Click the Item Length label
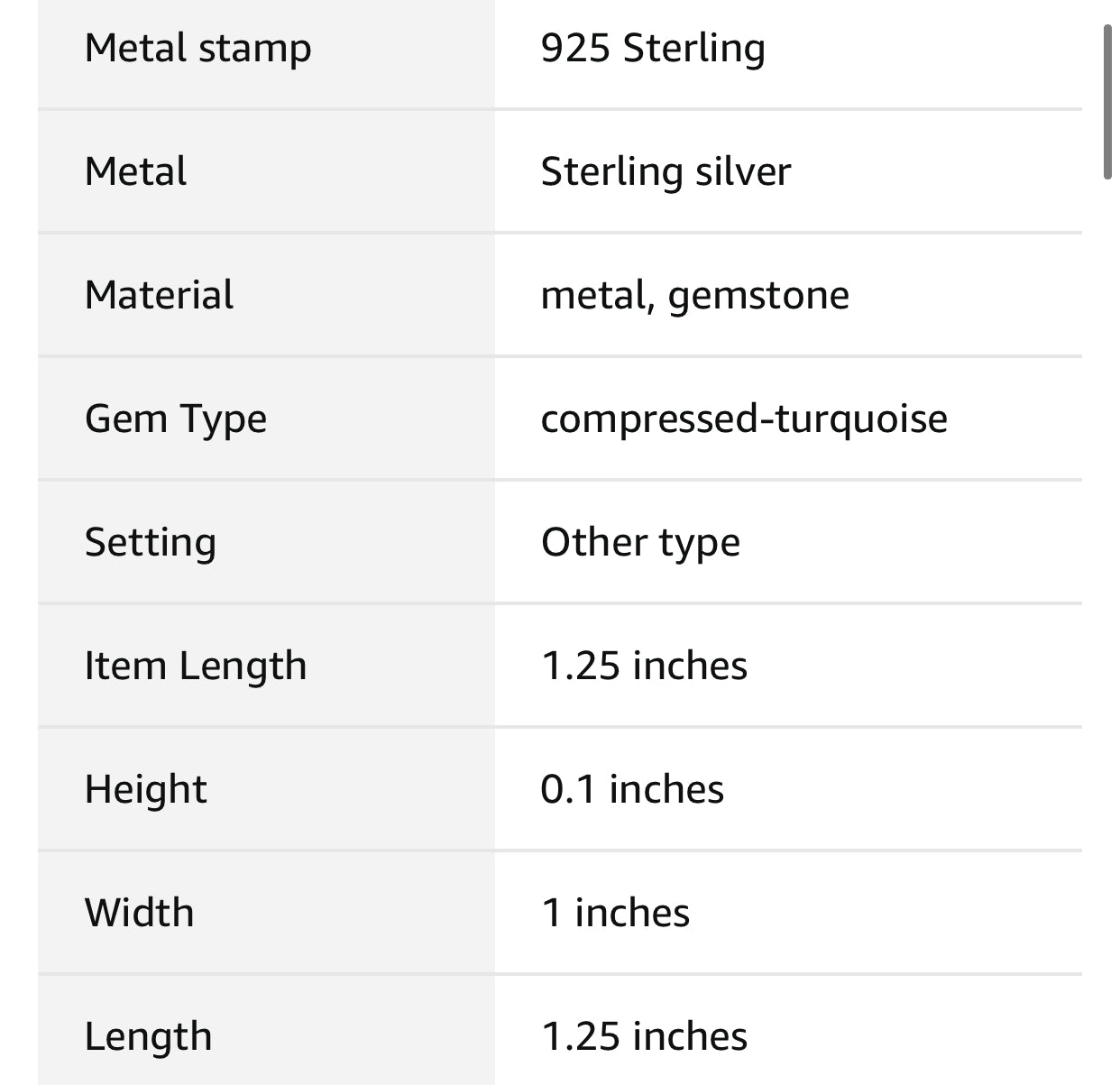Image resolution: width=1120 pixels, height=1085 pixels. (x=196, y=667)
